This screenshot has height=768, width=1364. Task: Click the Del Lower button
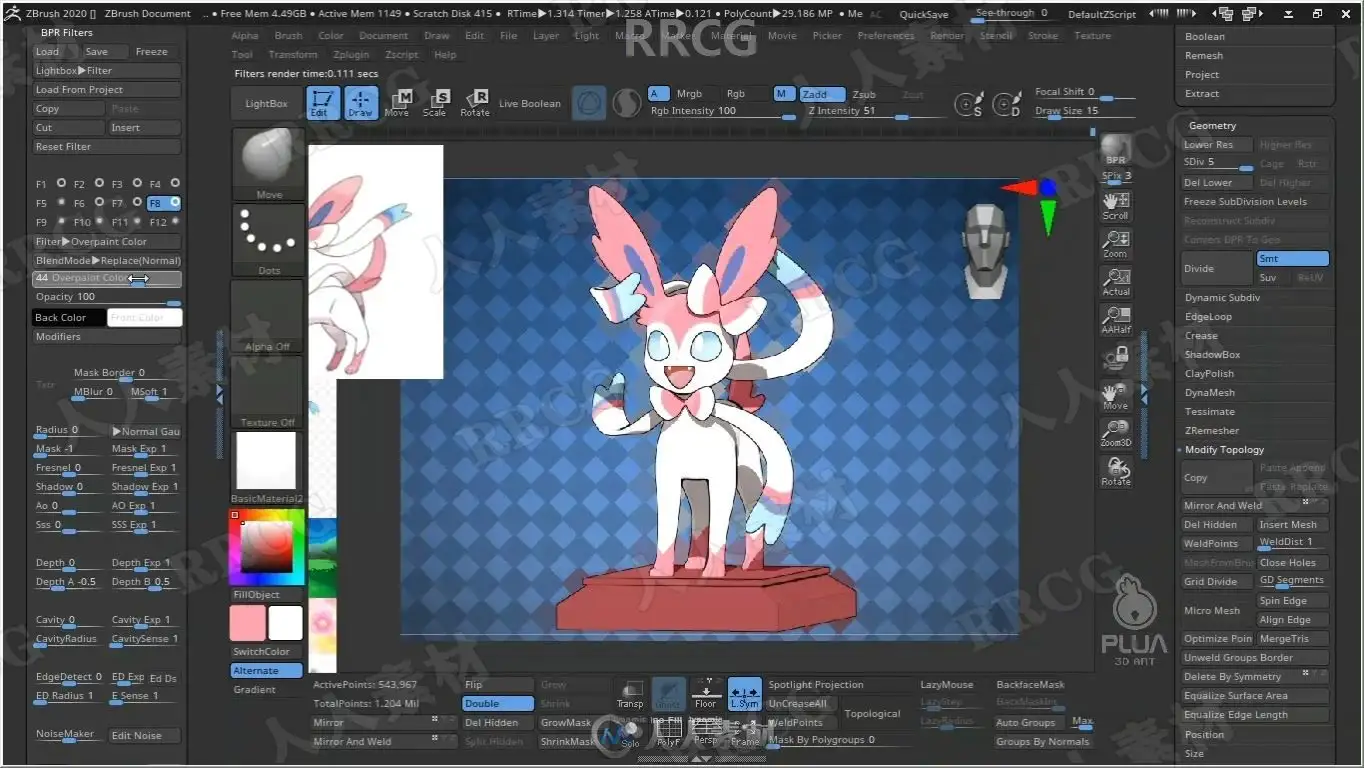coord(1217,183)
